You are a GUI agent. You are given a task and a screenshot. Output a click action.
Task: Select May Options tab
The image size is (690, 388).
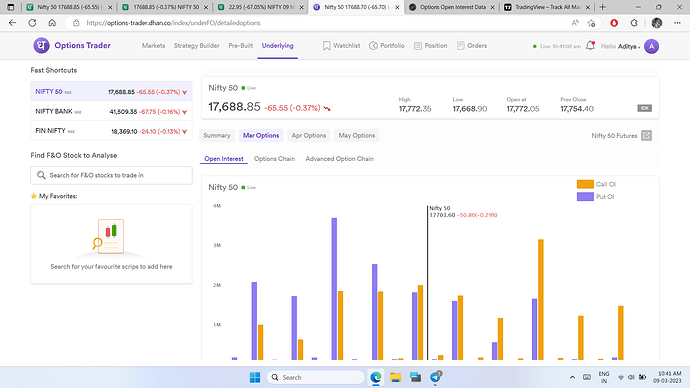pyautogui.click(x=357, y=135)
